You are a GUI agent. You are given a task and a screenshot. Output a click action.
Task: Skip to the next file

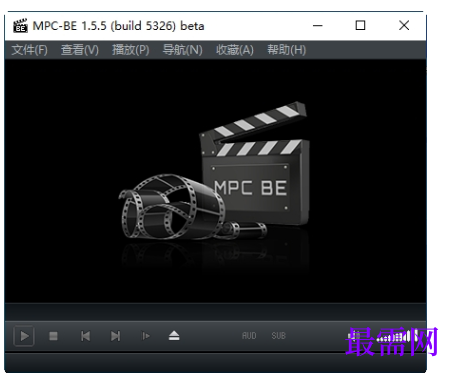(x=115, y=336)
